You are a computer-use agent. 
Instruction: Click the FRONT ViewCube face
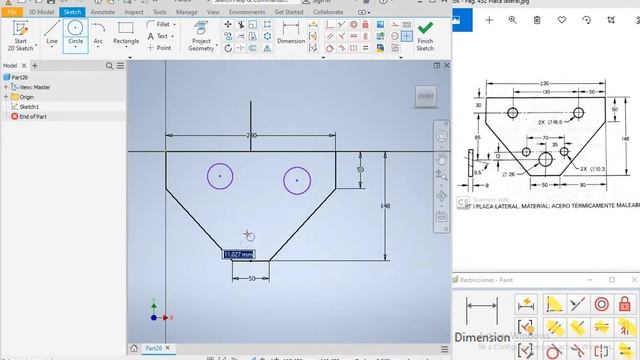pos(426,96)
